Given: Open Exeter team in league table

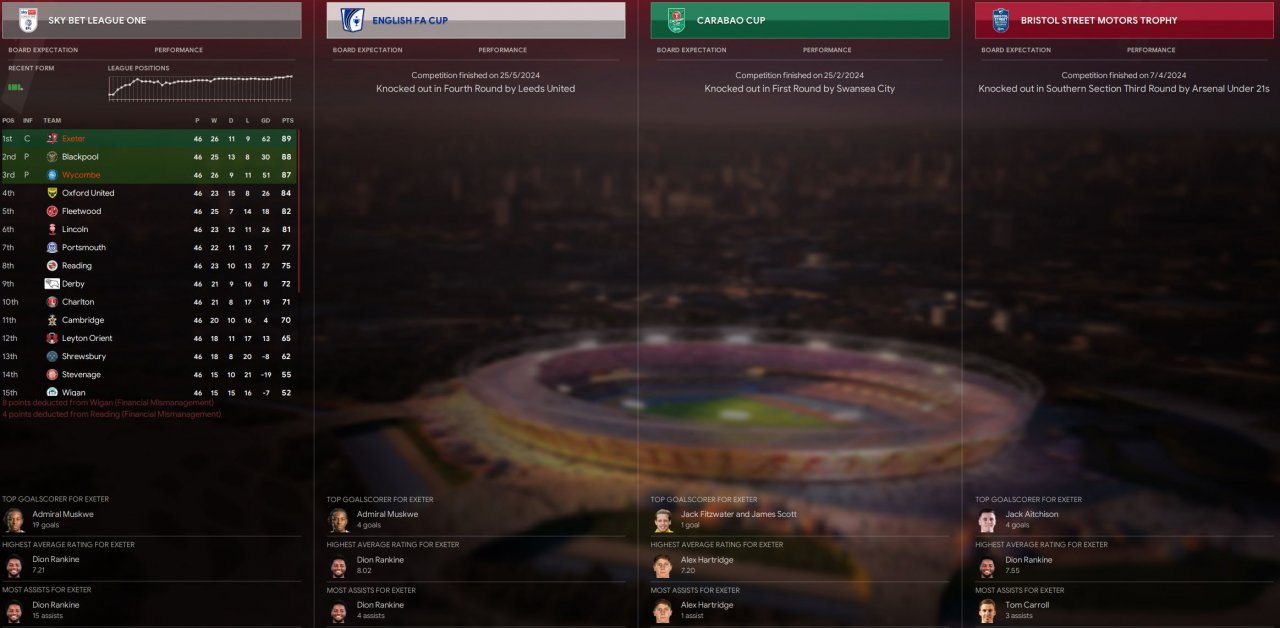Looking at the screenshot, I should [x=73, y=139].
